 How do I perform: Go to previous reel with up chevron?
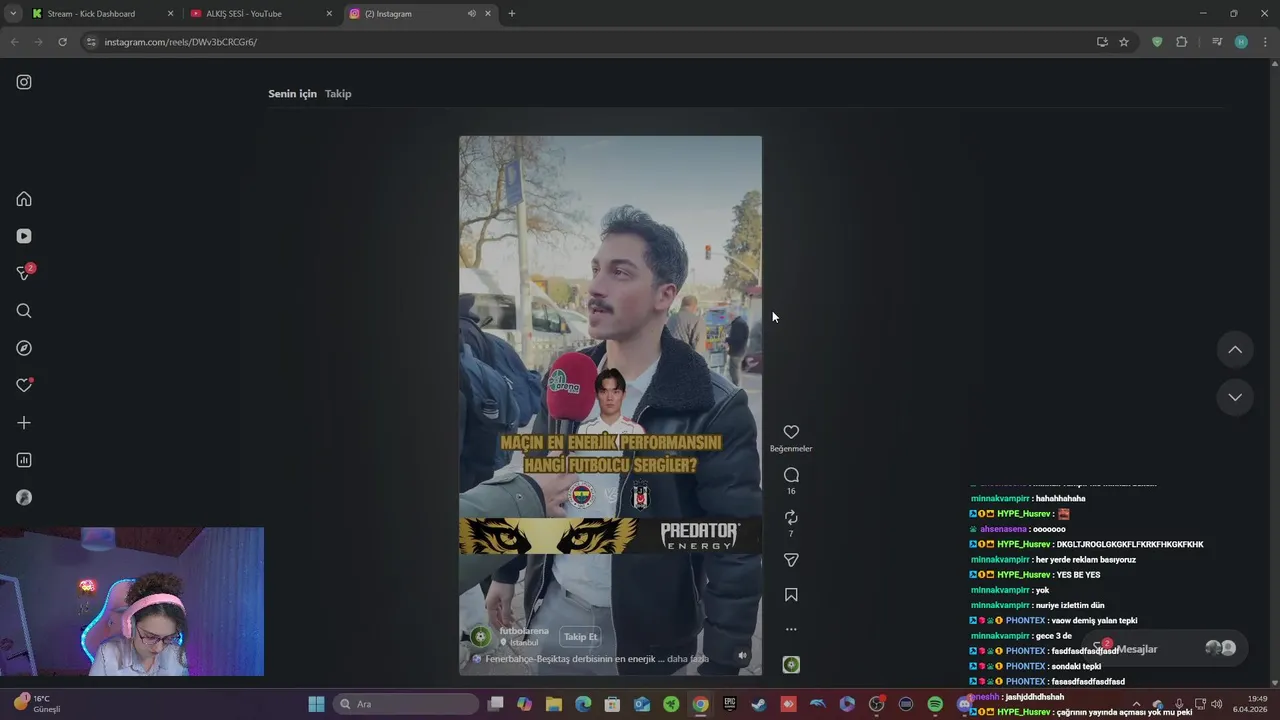(x=1235, y=350)
